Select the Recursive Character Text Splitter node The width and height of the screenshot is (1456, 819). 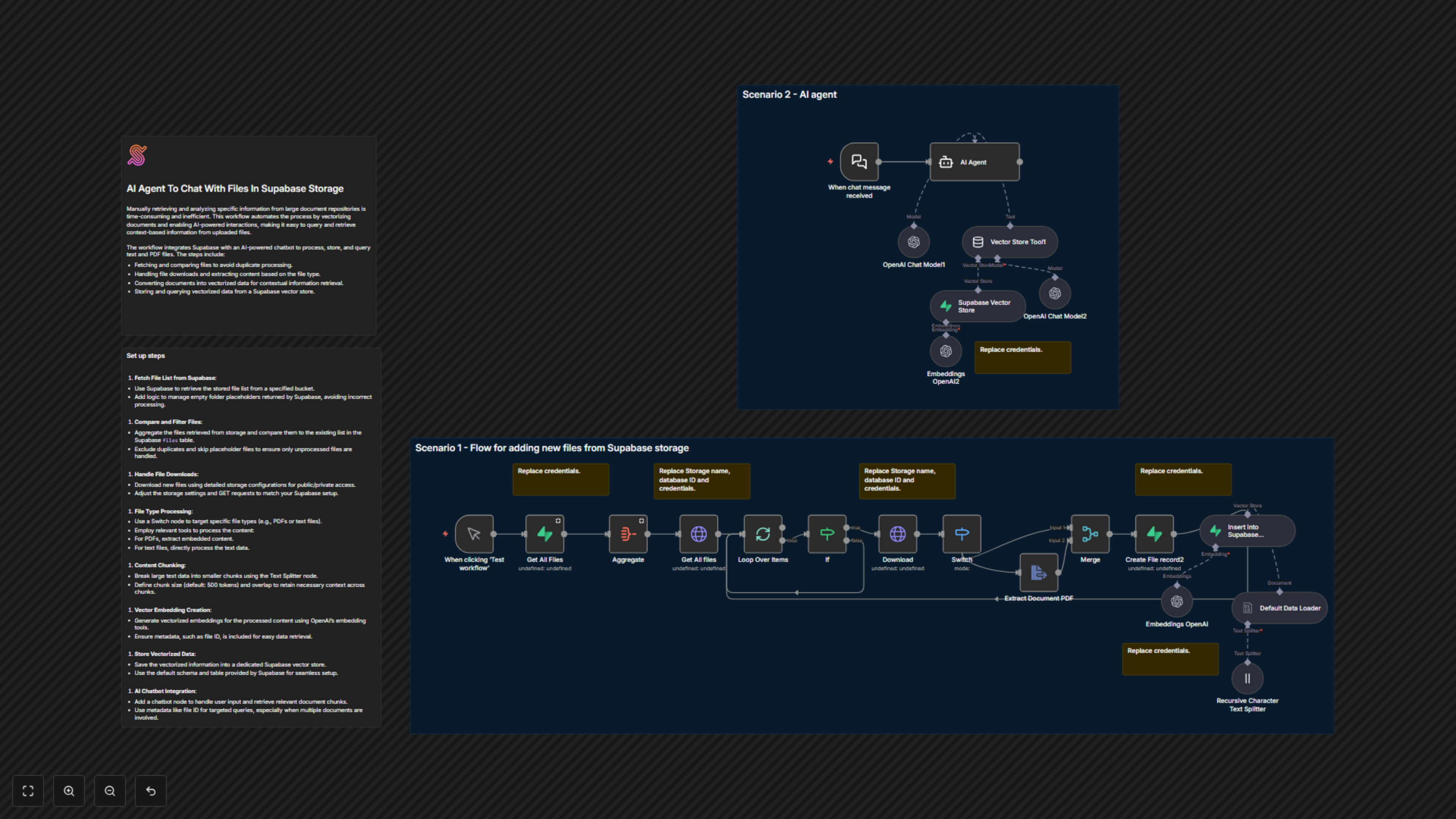[x=1247, y=679]
